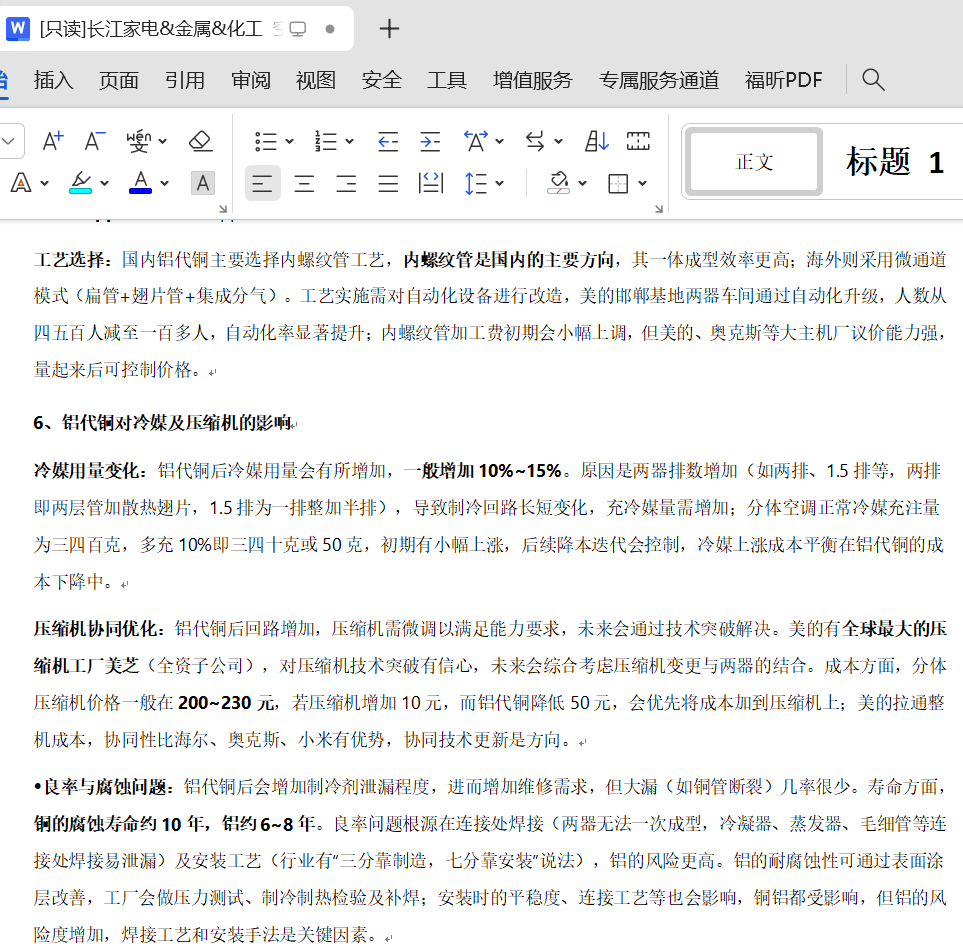Open the 视图 tab
963x951 pixels.
pyautogui.click(x=316, y=80)
